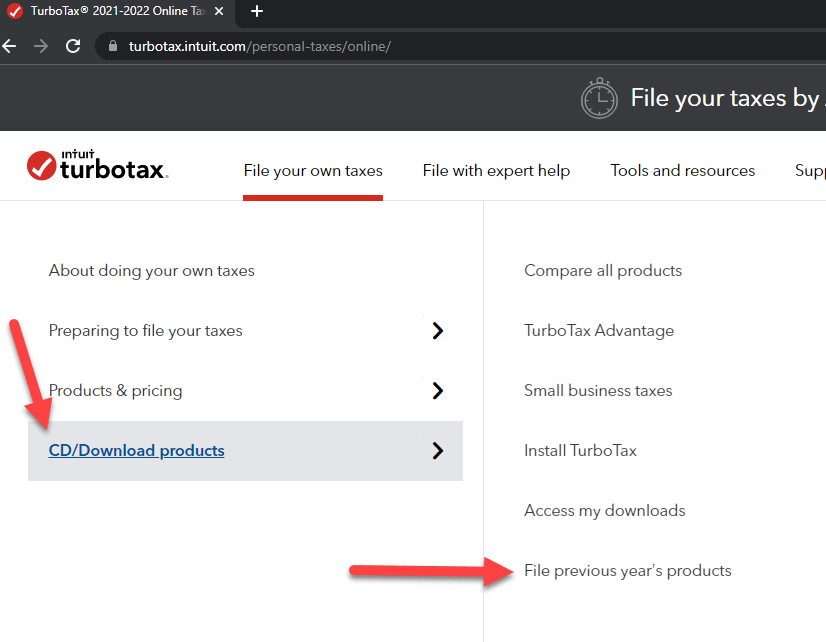Screen dimensions: 826x642
Task: Click the Intuit TurboTax logo
Action: coord(97,165)
